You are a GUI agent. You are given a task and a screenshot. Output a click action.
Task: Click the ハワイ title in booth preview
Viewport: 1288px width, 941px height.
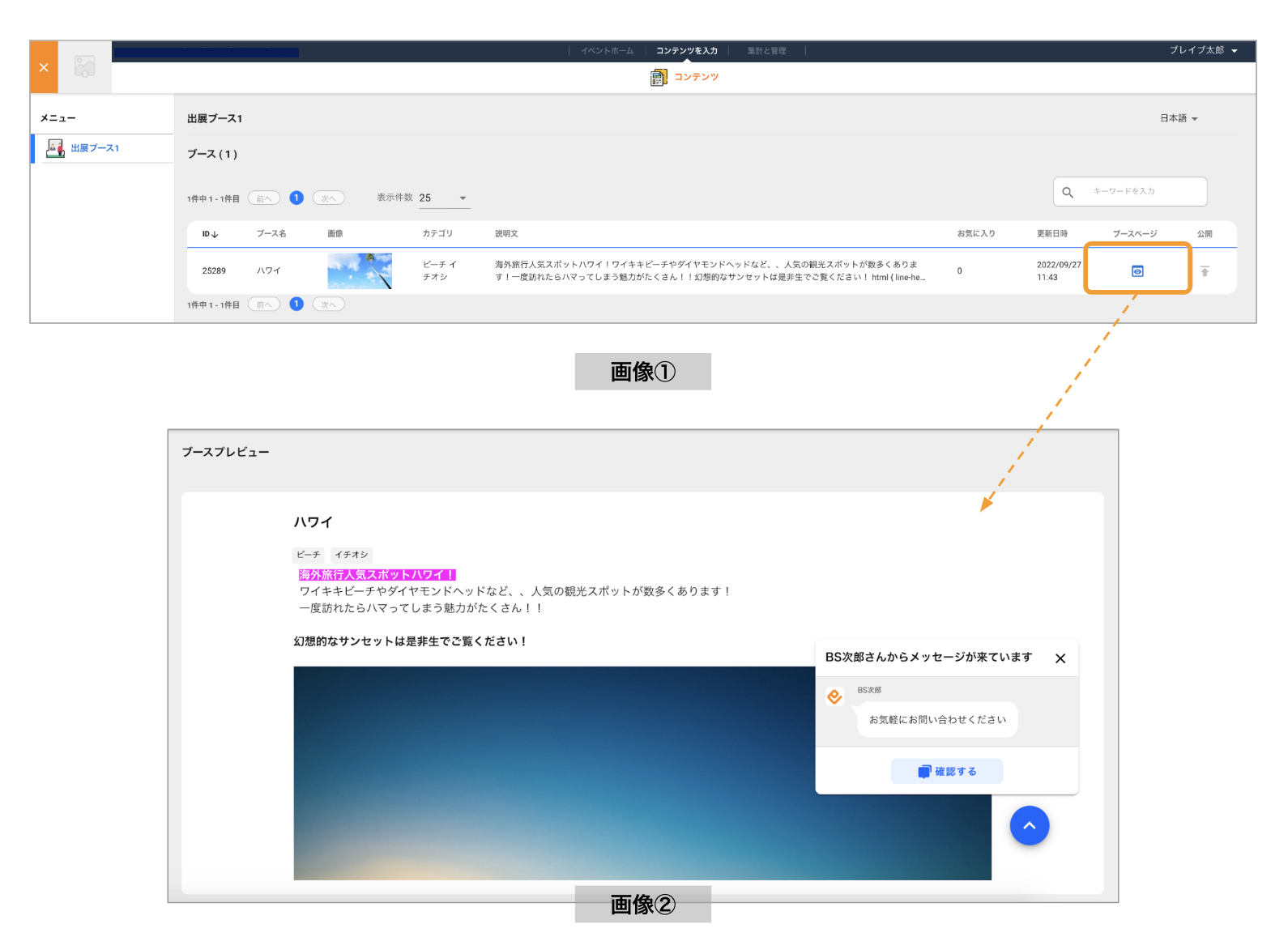tap(313, 522)
